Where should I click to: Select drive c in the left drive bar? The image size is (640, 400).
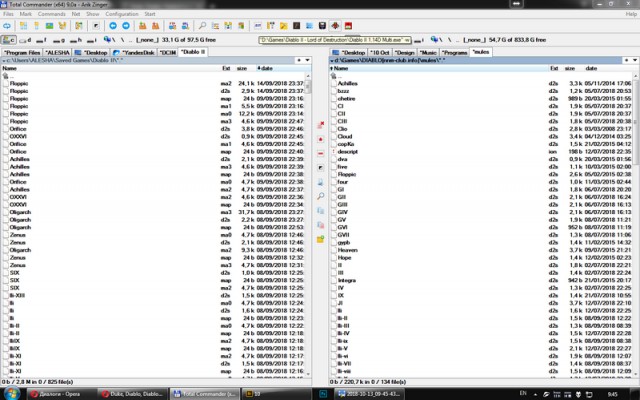click(x=9, y=40)
